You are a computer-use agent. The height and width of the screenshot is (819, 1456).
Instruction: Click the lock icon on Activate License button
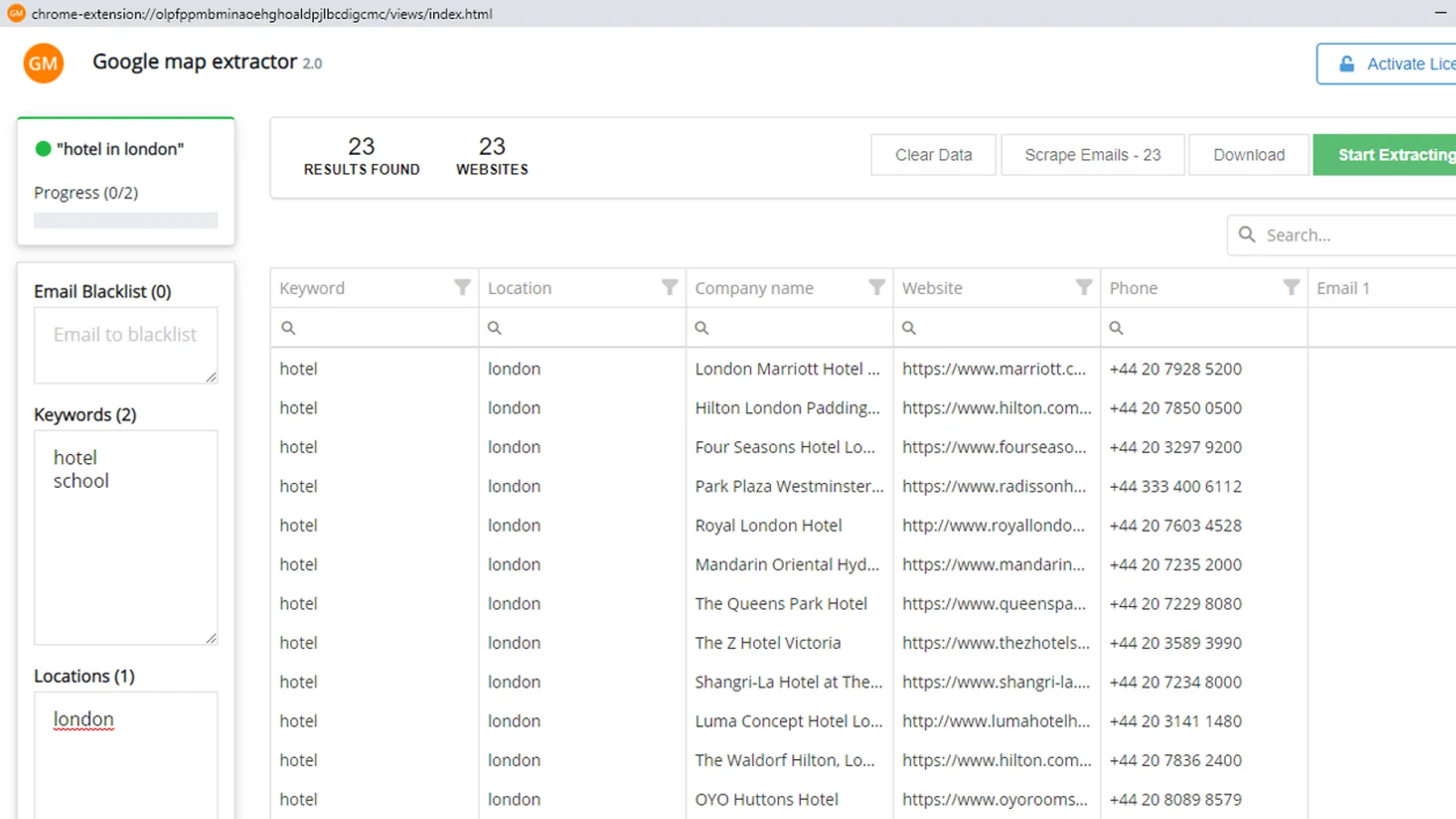1347,64
